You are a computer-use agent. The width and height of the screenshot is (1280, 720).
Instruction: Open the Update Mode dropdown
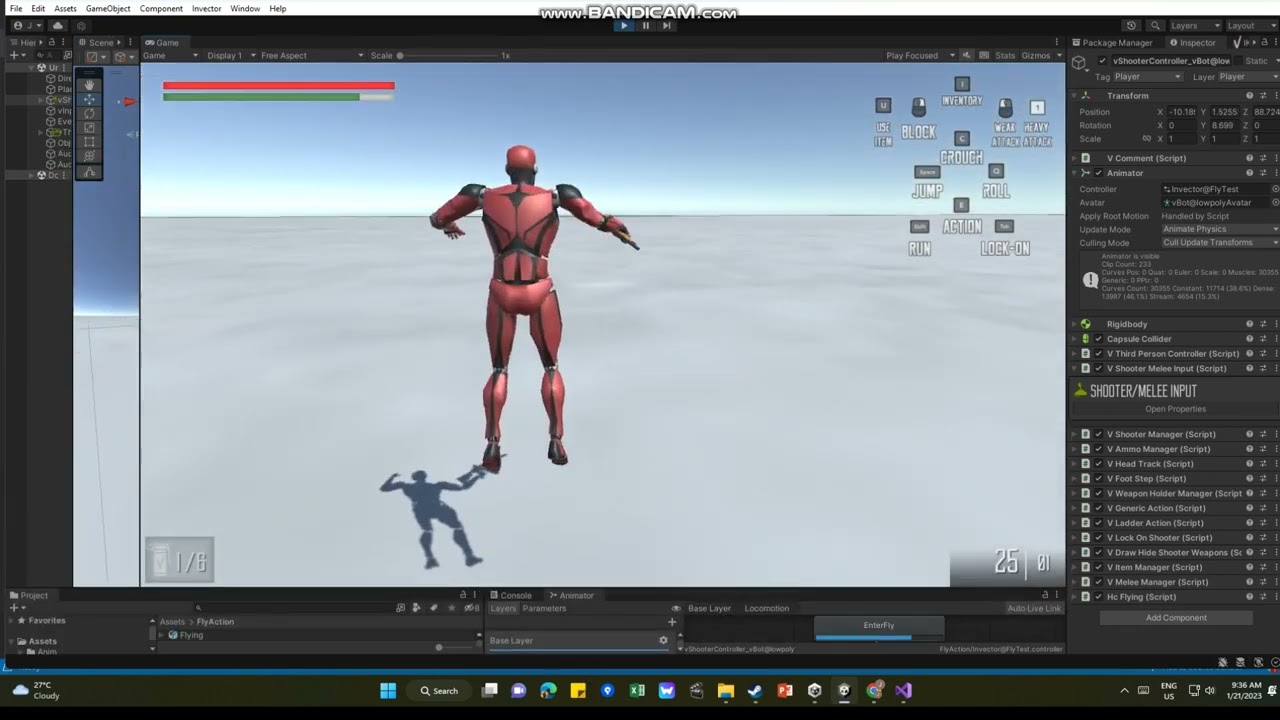click(x=1220, y=230)
